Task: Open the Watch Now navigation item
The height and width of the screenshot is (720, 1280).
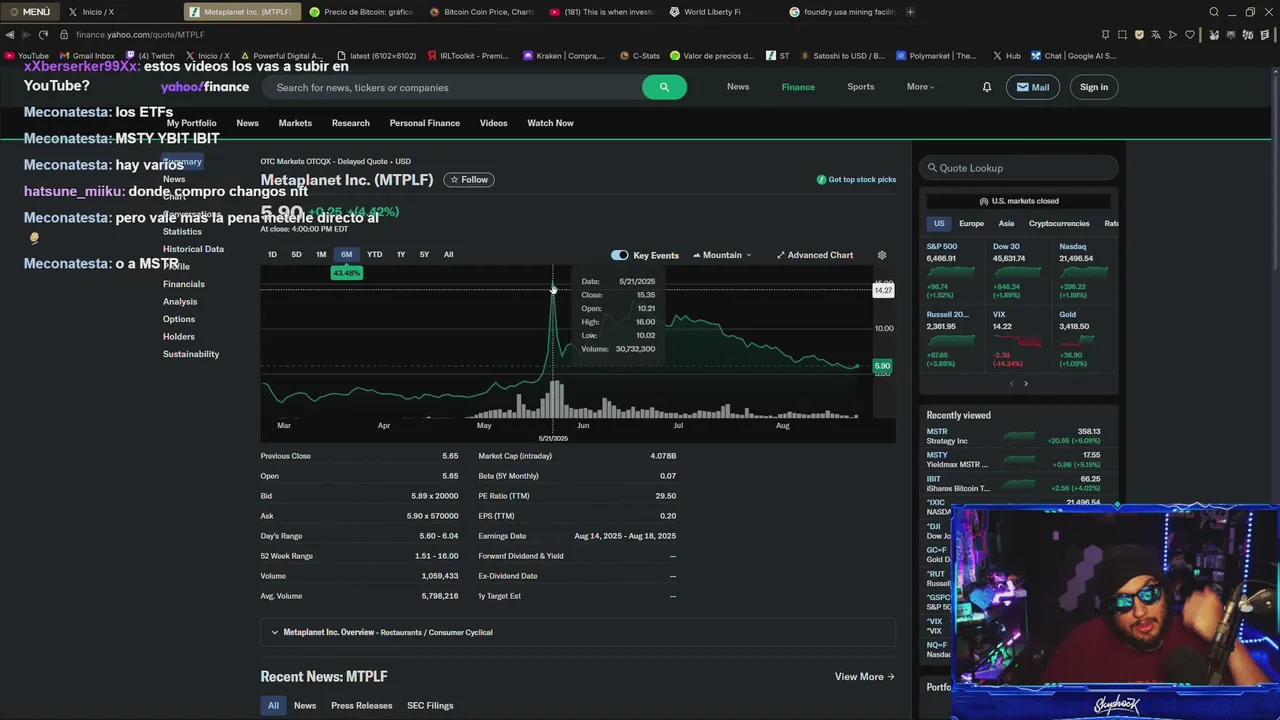Action: (x=550, y=123)
